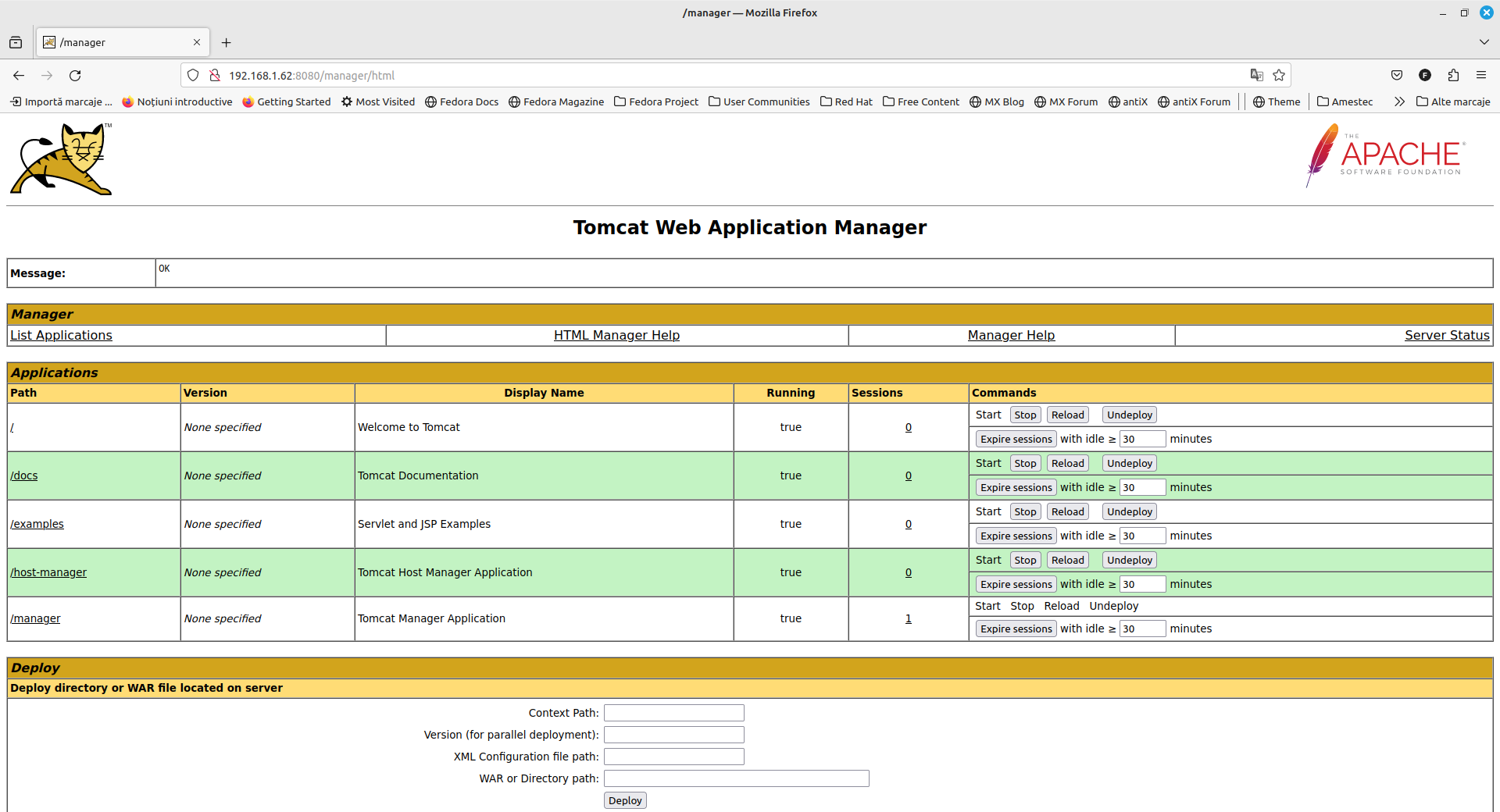Viewport: 1500px width, 812px height.
Task: Click the Tomcat cat logo
Action: (x=62, y=158)
